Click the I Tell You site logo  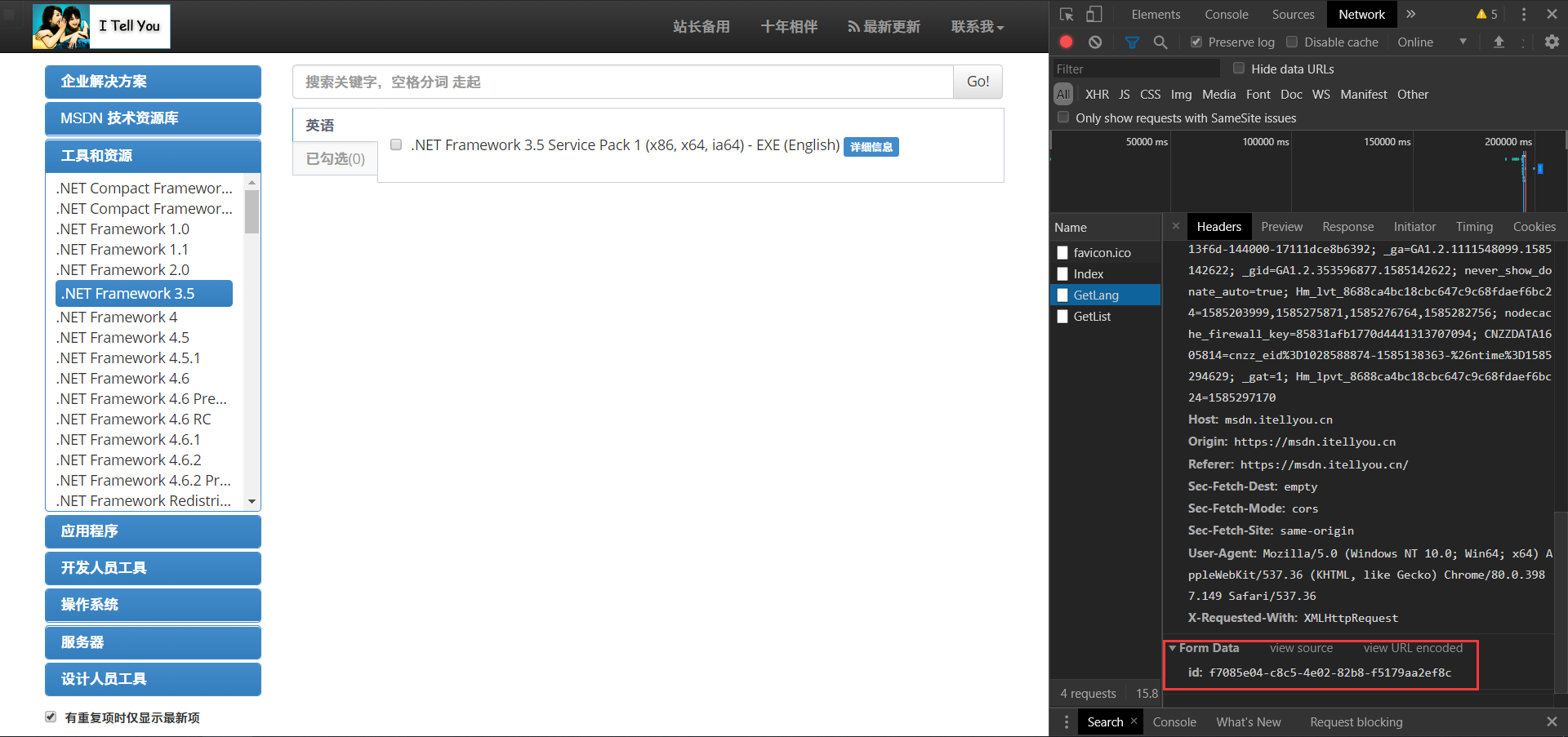(x=101, y=26)
